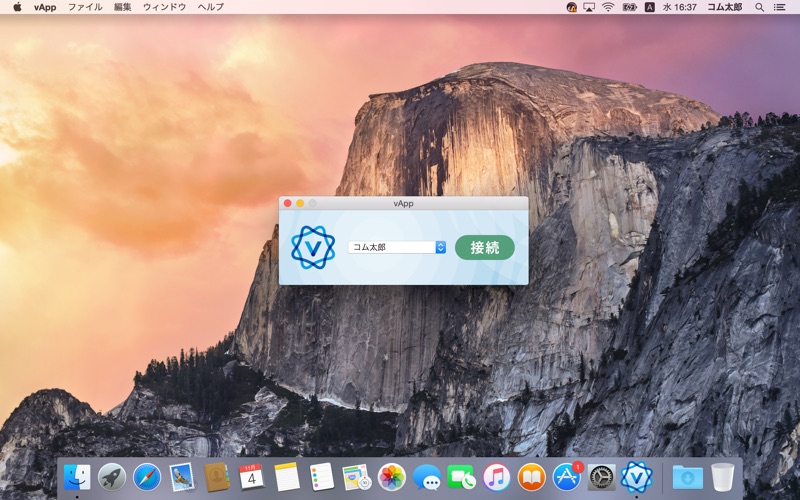This screenshot has width=800, height=500.
Task: Open the 編集 menu
Action: (x=122, y=7)
